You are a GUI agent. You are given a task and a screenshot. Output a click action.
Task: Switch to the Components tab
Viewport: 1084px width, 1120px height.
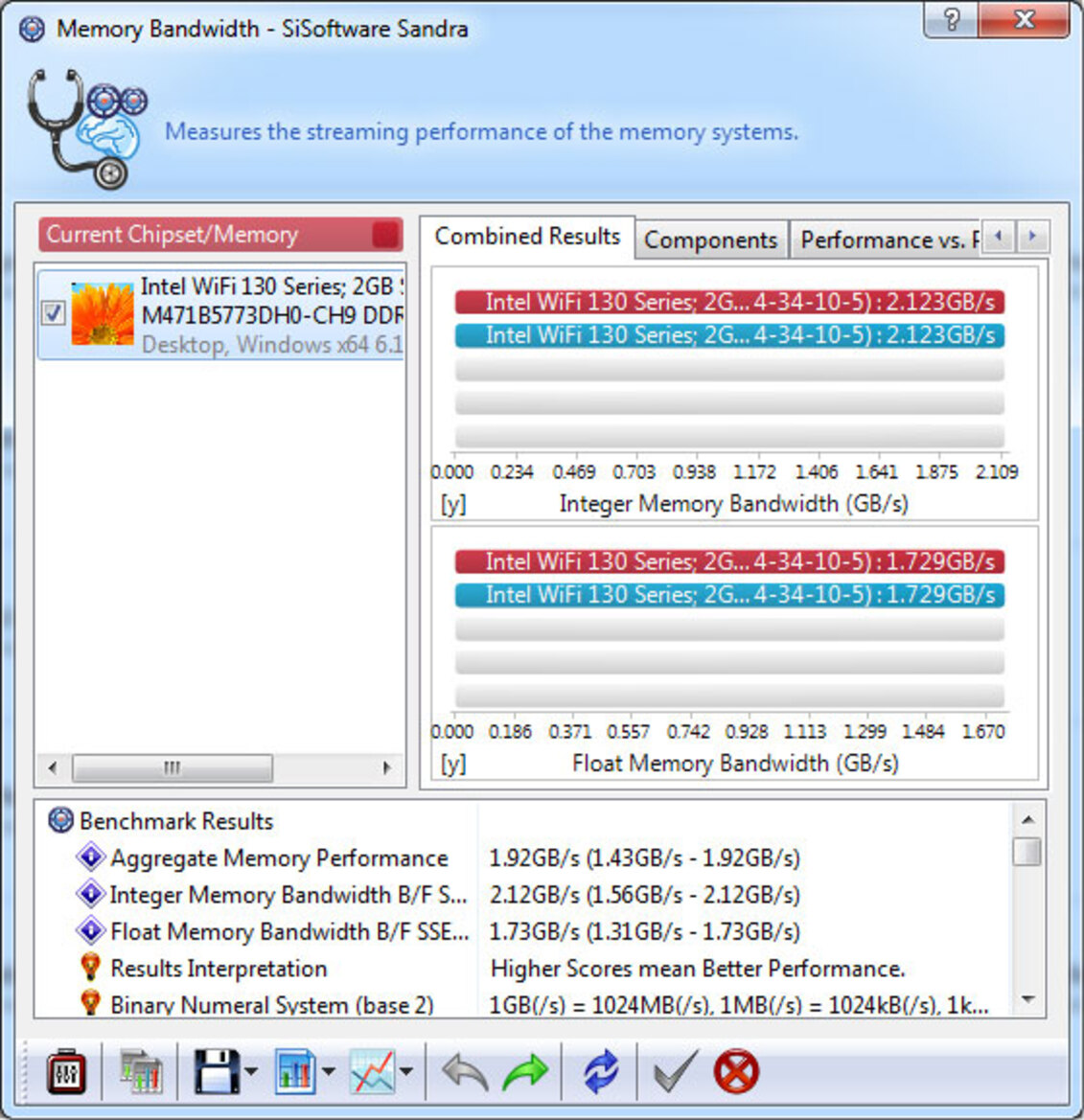[x=711, y=240]
